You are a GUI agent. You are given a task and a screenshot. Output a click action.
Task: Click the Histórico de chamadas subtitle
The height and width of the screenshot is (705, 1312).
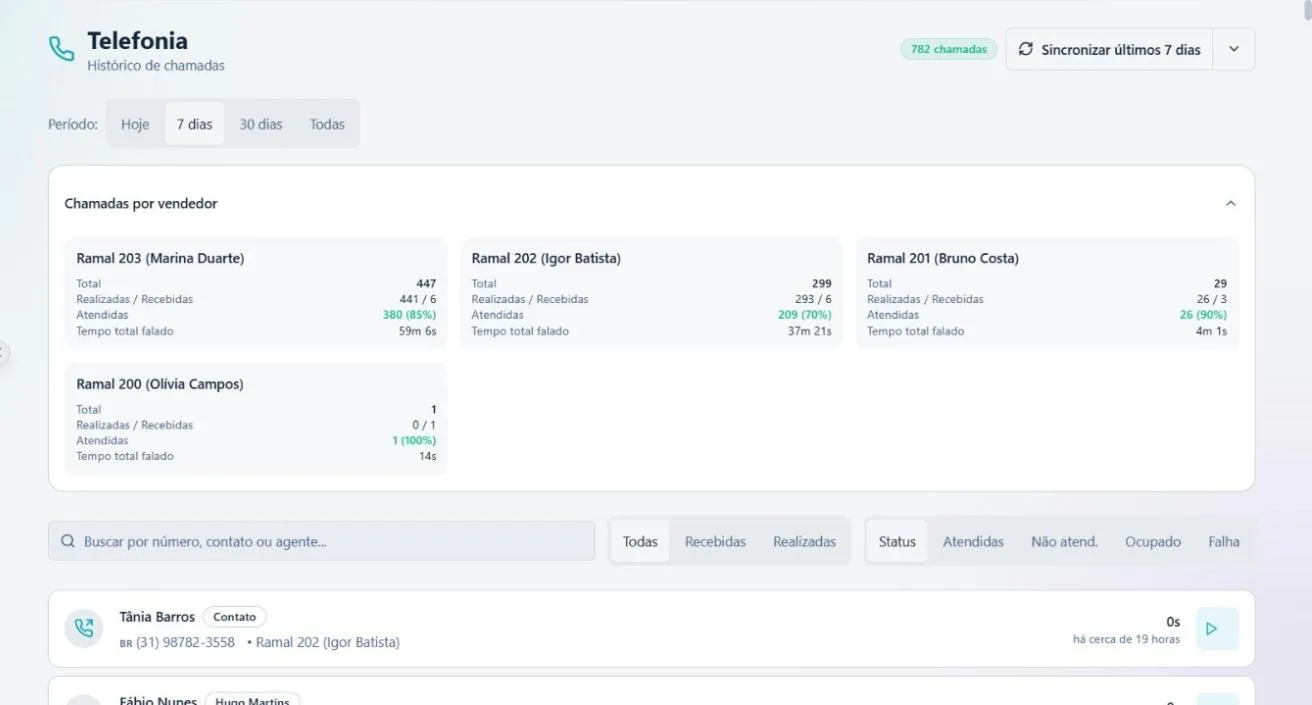point(156,65)
